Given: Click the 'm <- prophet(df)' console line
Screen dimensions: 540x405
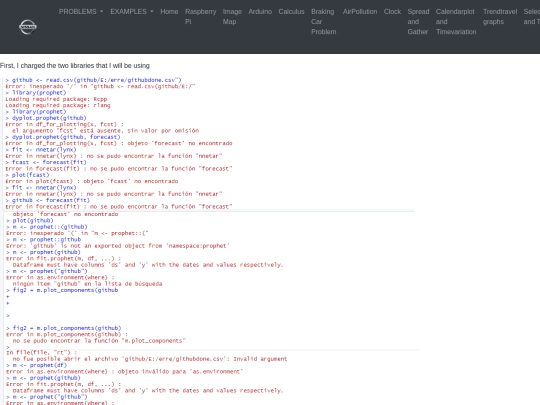Looking at the screenshot, I should [37, 365].
